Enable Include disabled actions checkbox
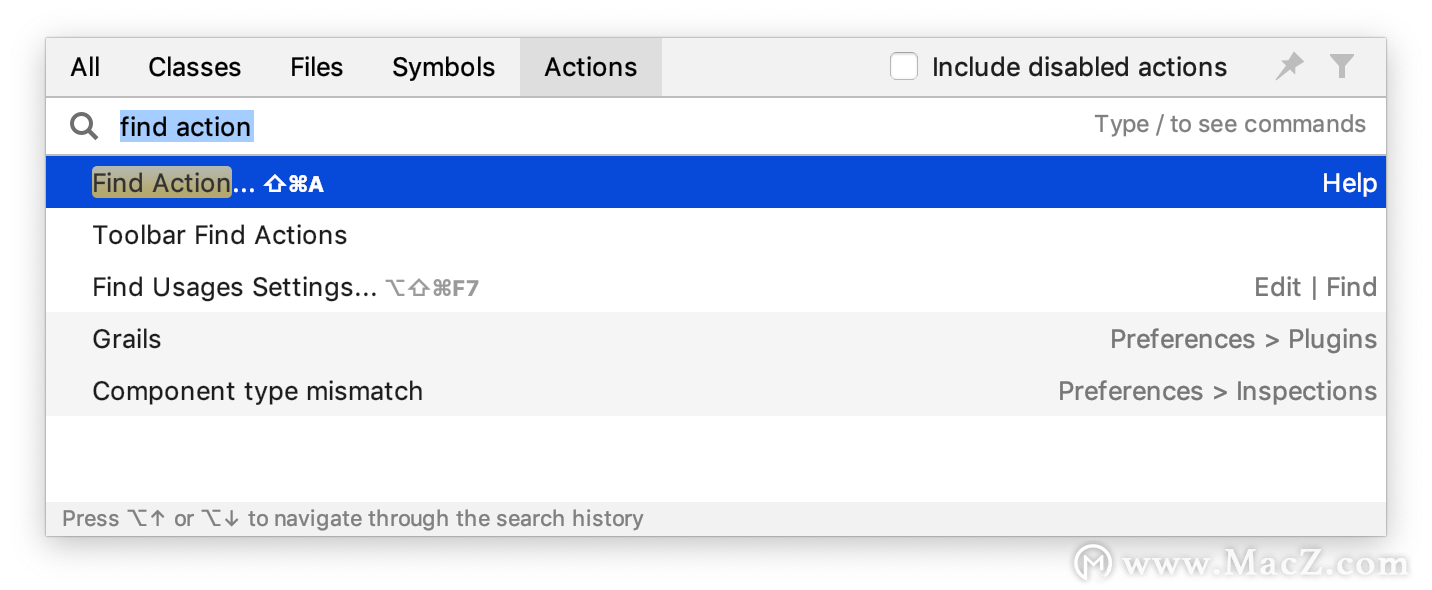 904,67
